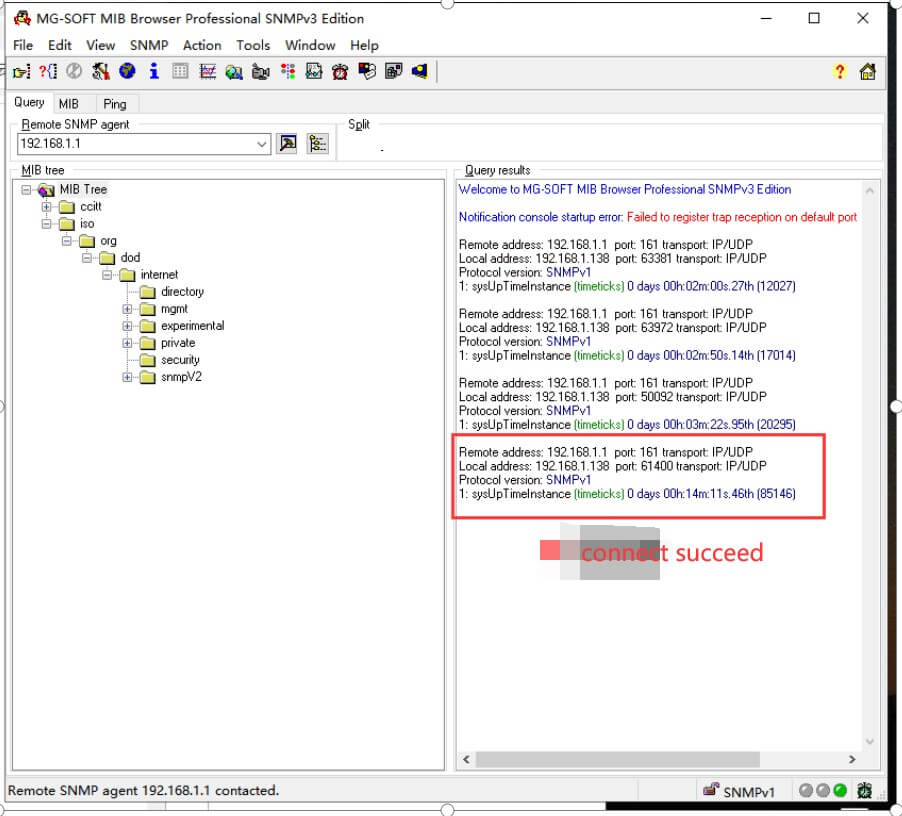902x816 pixels.
Task: Click the green bug icon in status bar
Action: [864, 791]
